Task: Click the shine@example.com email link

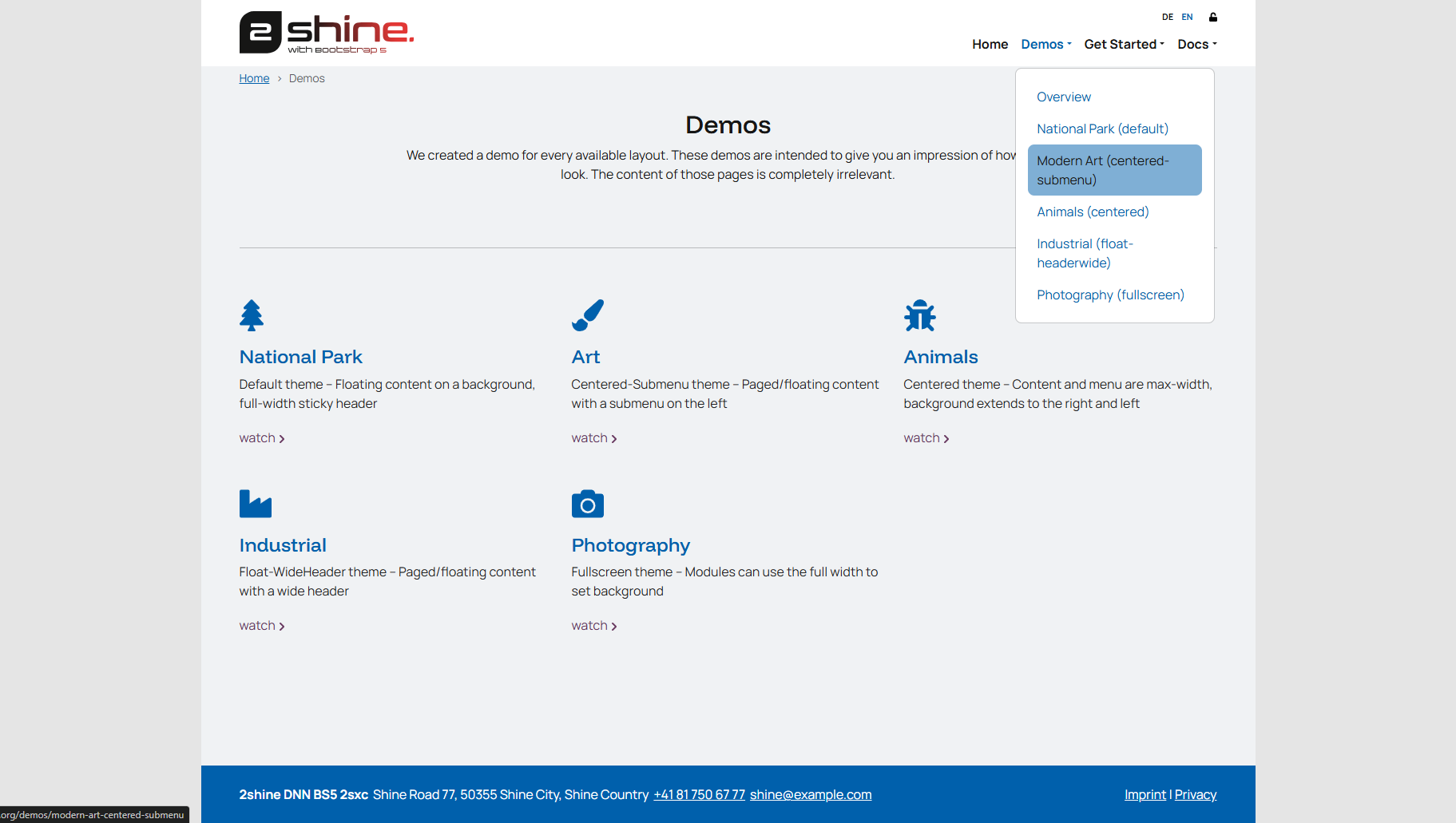Action: (810, 795)
